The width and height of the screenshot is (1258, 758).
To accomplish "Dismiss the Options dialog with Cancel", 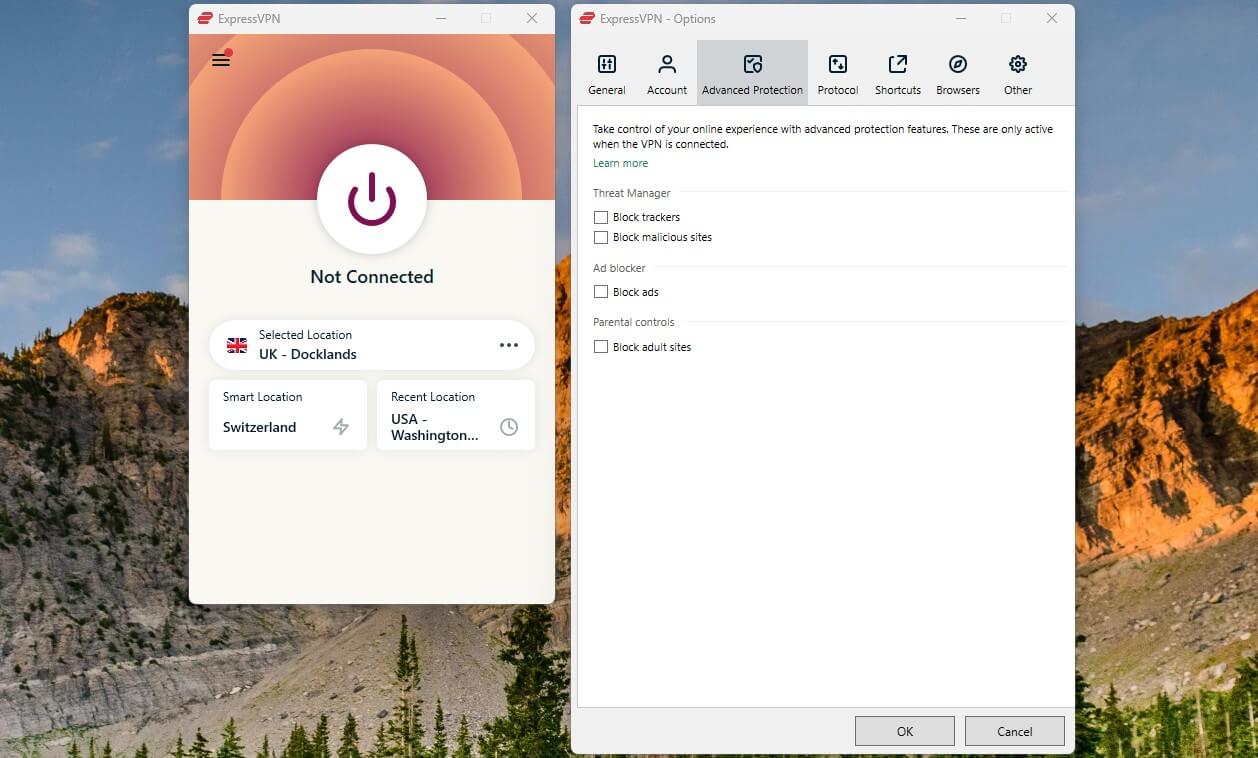I will 1014,730.
